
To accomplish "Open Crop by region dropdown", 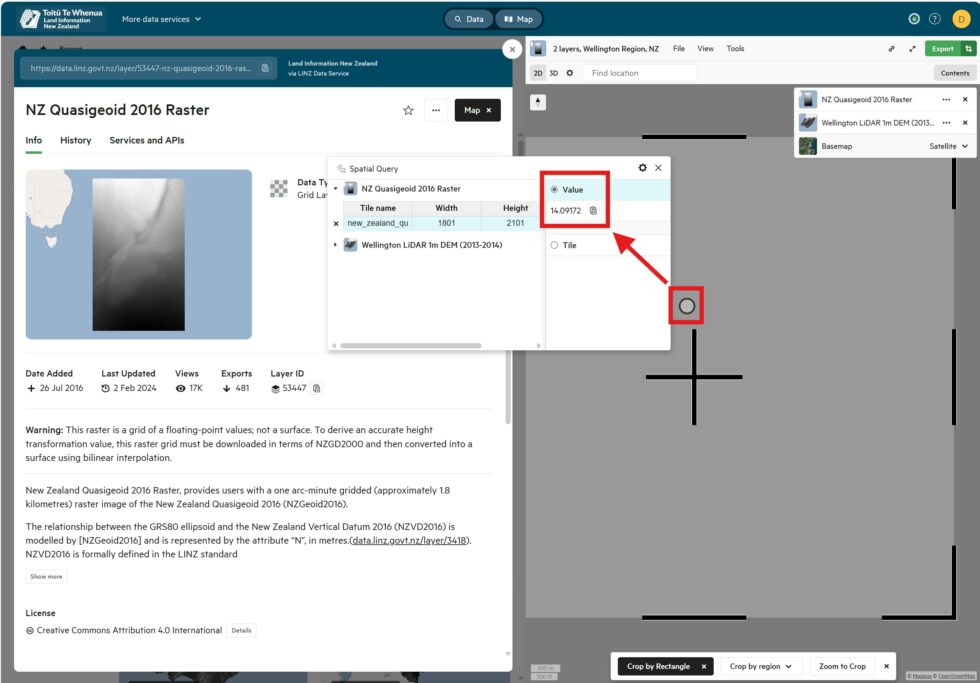I will tap(761, 666).
